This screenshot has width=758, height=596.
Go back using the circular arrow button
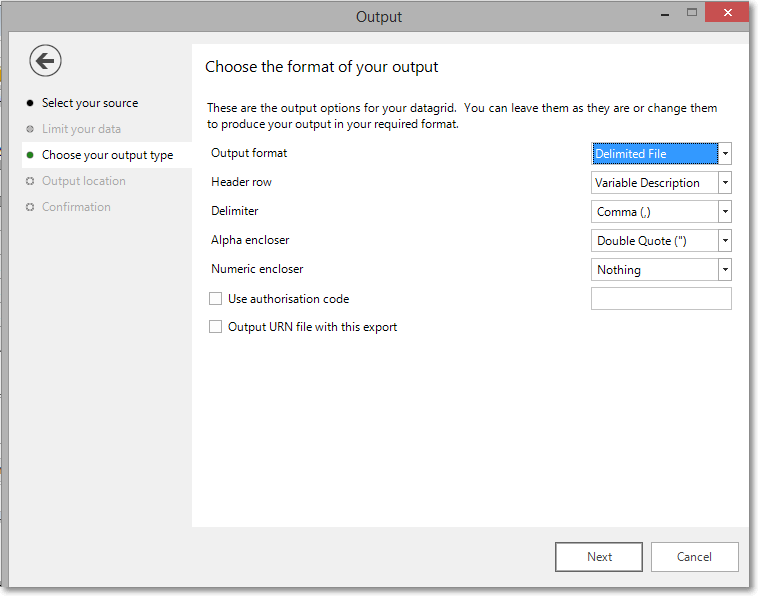tap(45, 61)
